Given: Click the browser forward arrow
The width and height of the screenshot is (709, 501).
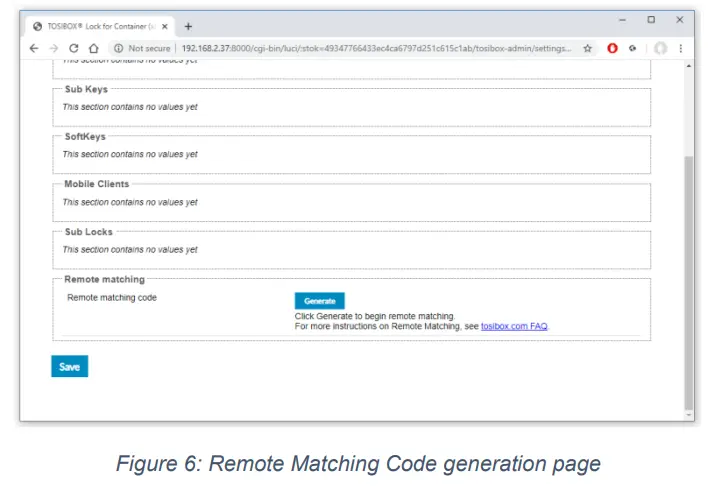Looking at the screenshot, I should click(54, 48).
